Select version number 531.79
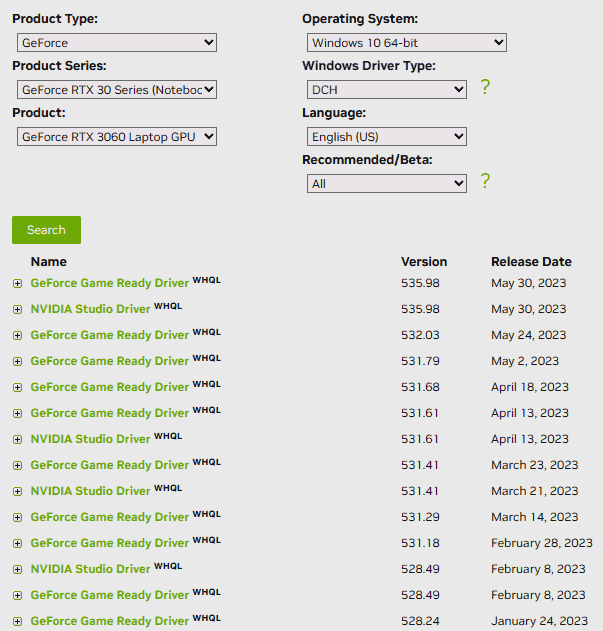 (x=420, y=361)
